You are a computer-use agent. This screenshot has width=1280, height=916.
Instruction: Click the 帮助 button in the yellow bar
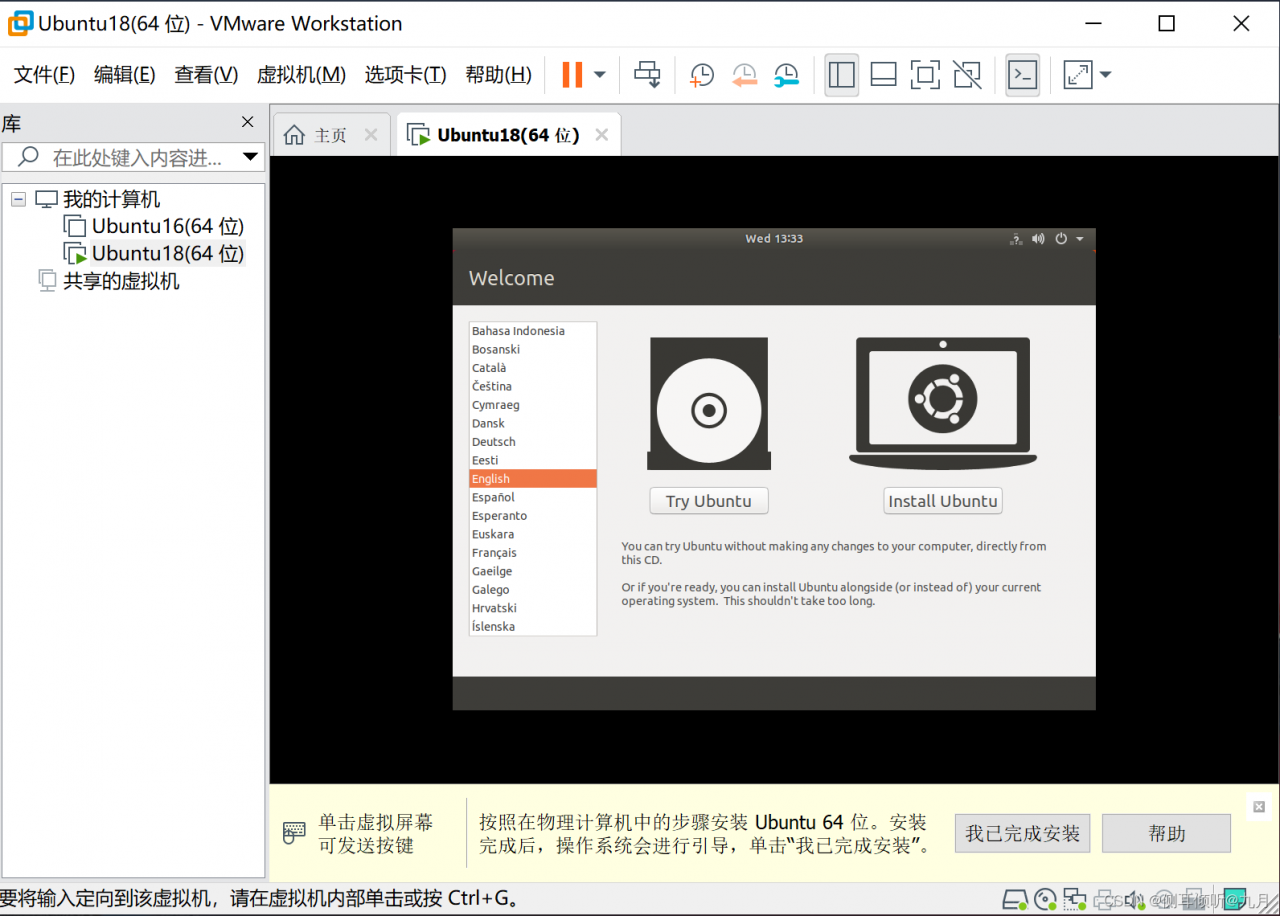tap(1166, 833)
